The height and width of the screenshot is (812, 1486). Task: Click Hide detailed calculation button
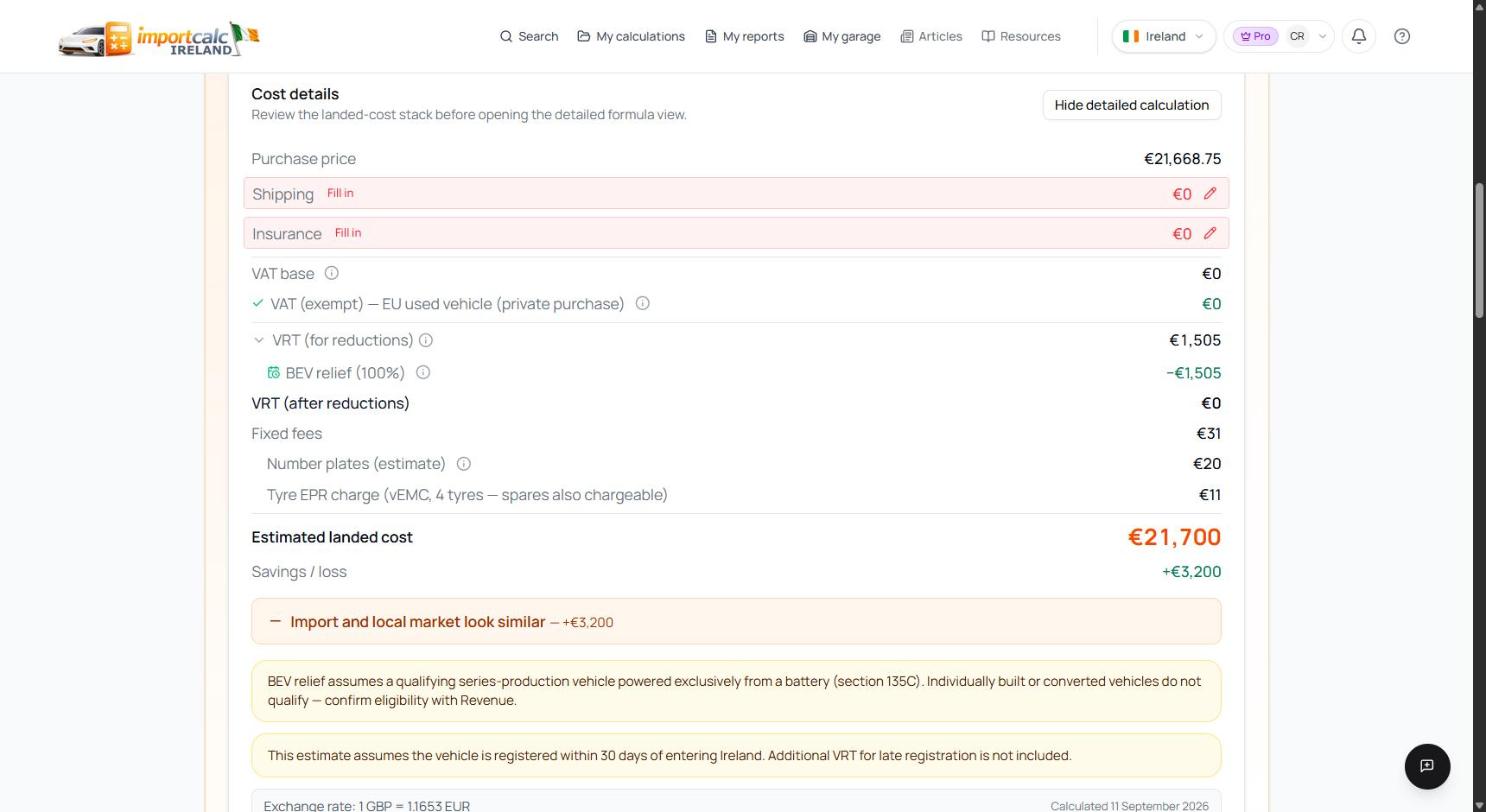pos(1132,105)
